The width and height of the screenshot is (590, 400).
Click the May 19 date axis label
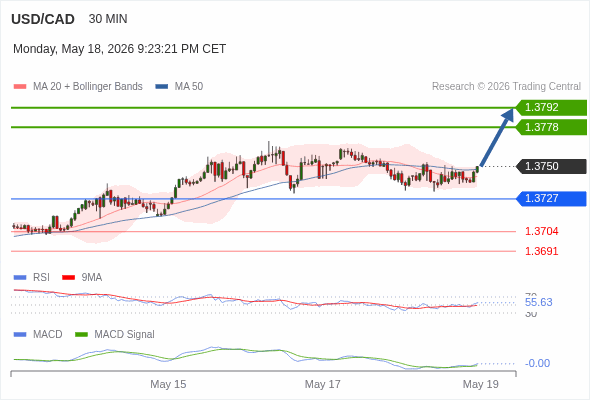(481, 384)
